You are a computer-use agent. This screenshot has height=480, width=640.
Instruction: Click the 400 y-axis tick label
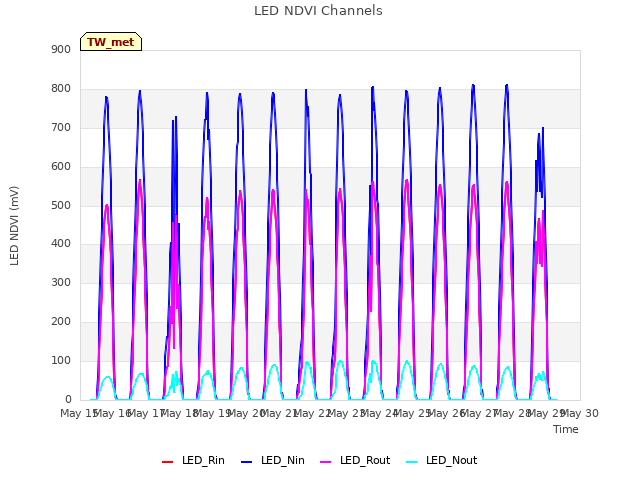point(61,244)
